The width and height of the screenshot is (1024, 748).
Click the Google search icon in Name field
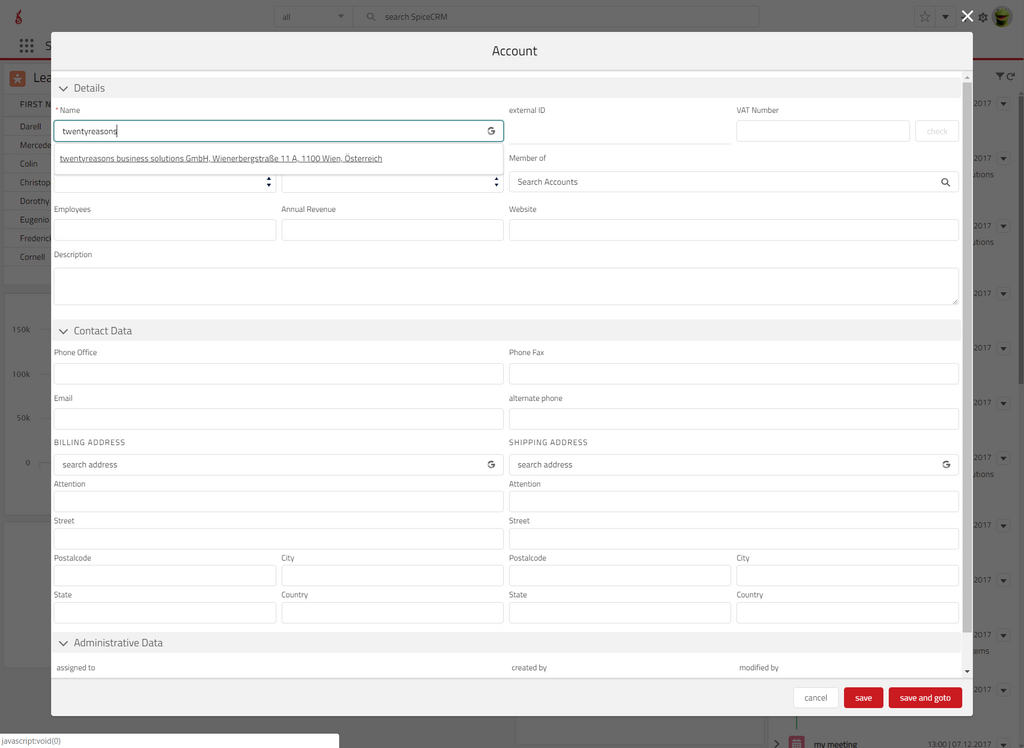[x=491, y=131]
